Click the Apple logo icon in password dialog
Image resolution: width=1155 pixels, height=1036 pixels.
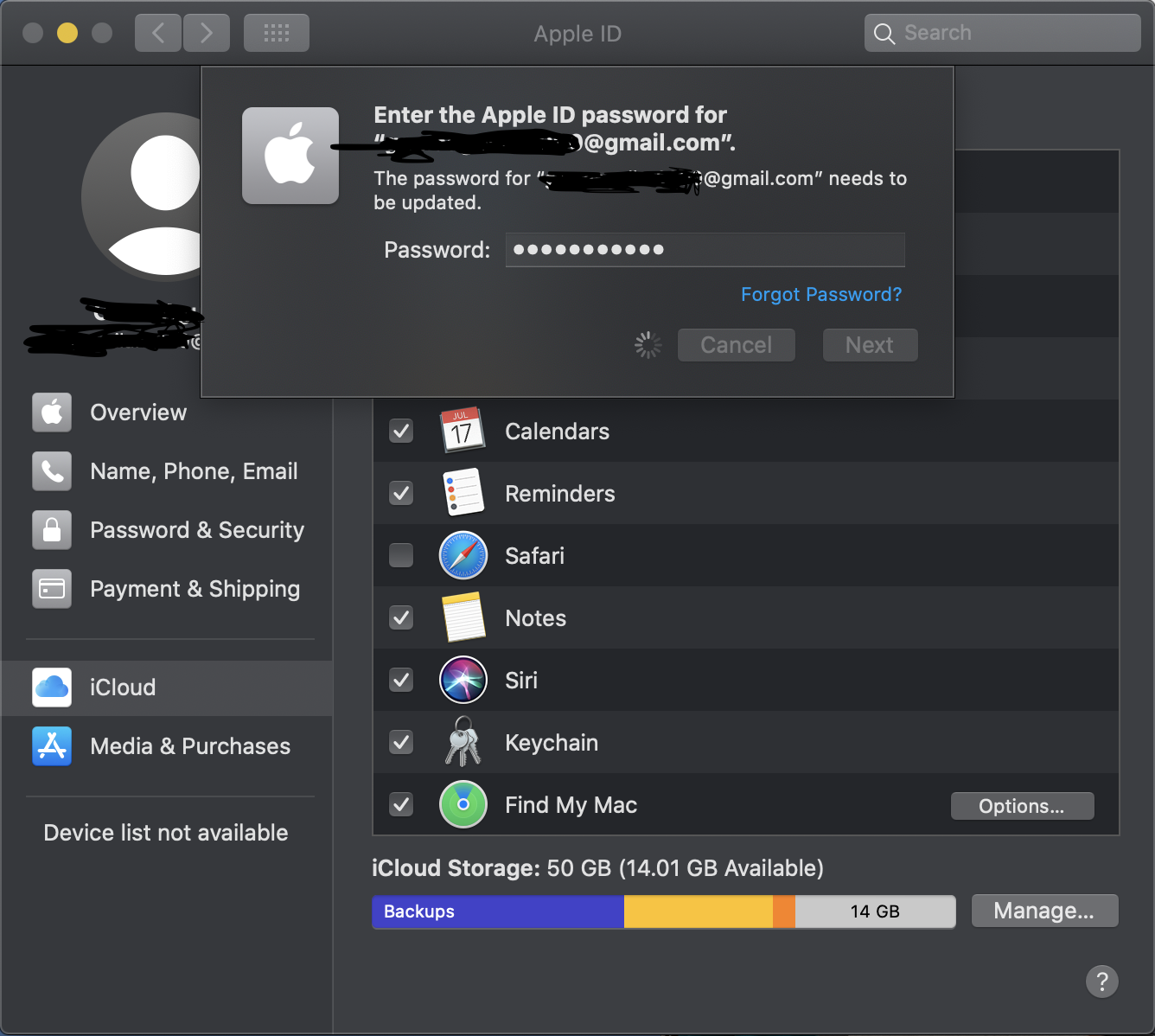pos(290,156)
